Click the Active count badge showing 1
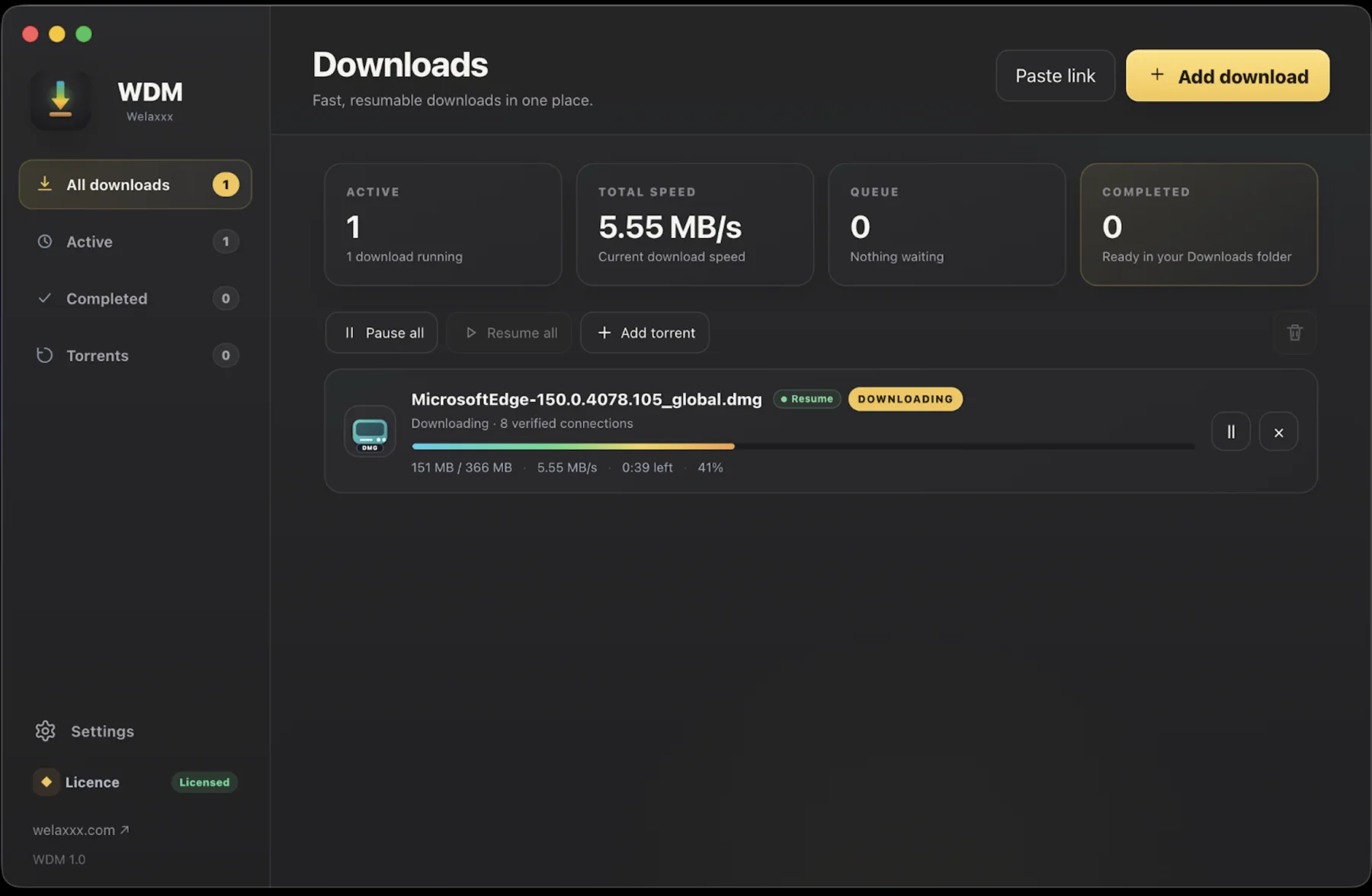Viewport: 1372px width, 896px height. coord(226,242)
